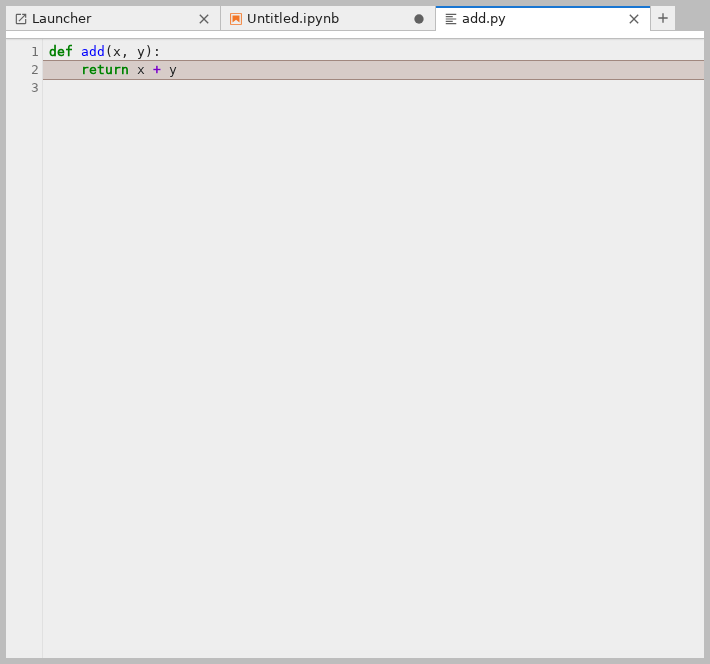Click the unsaved dot on Untitled.ipynb tab

419,19
